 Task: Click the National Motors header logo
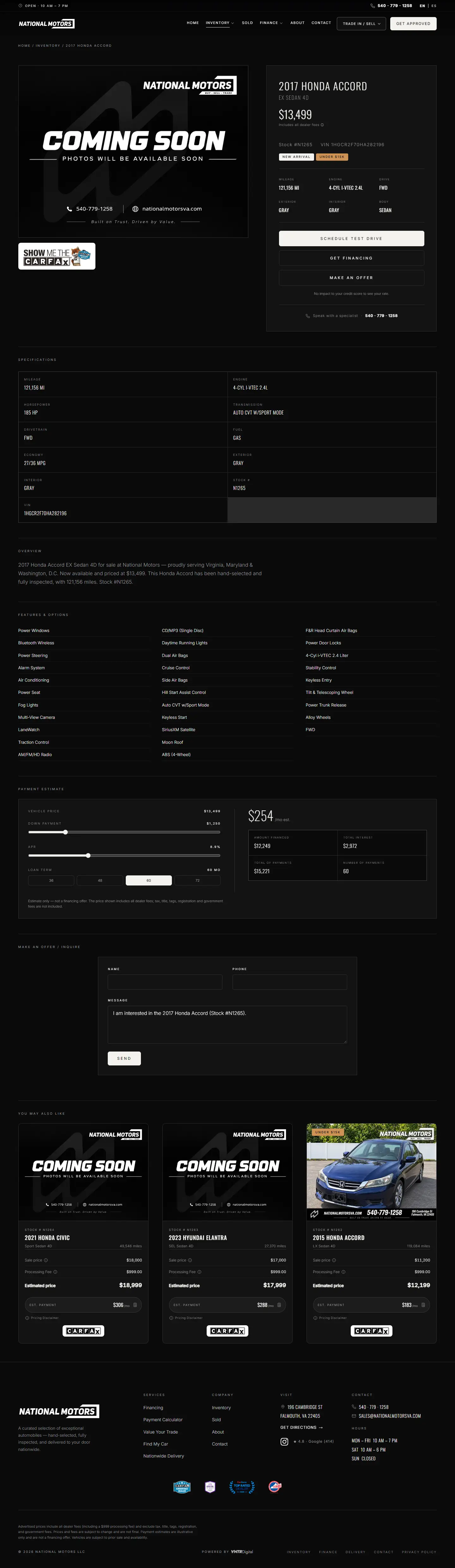[x=46, y=24]
